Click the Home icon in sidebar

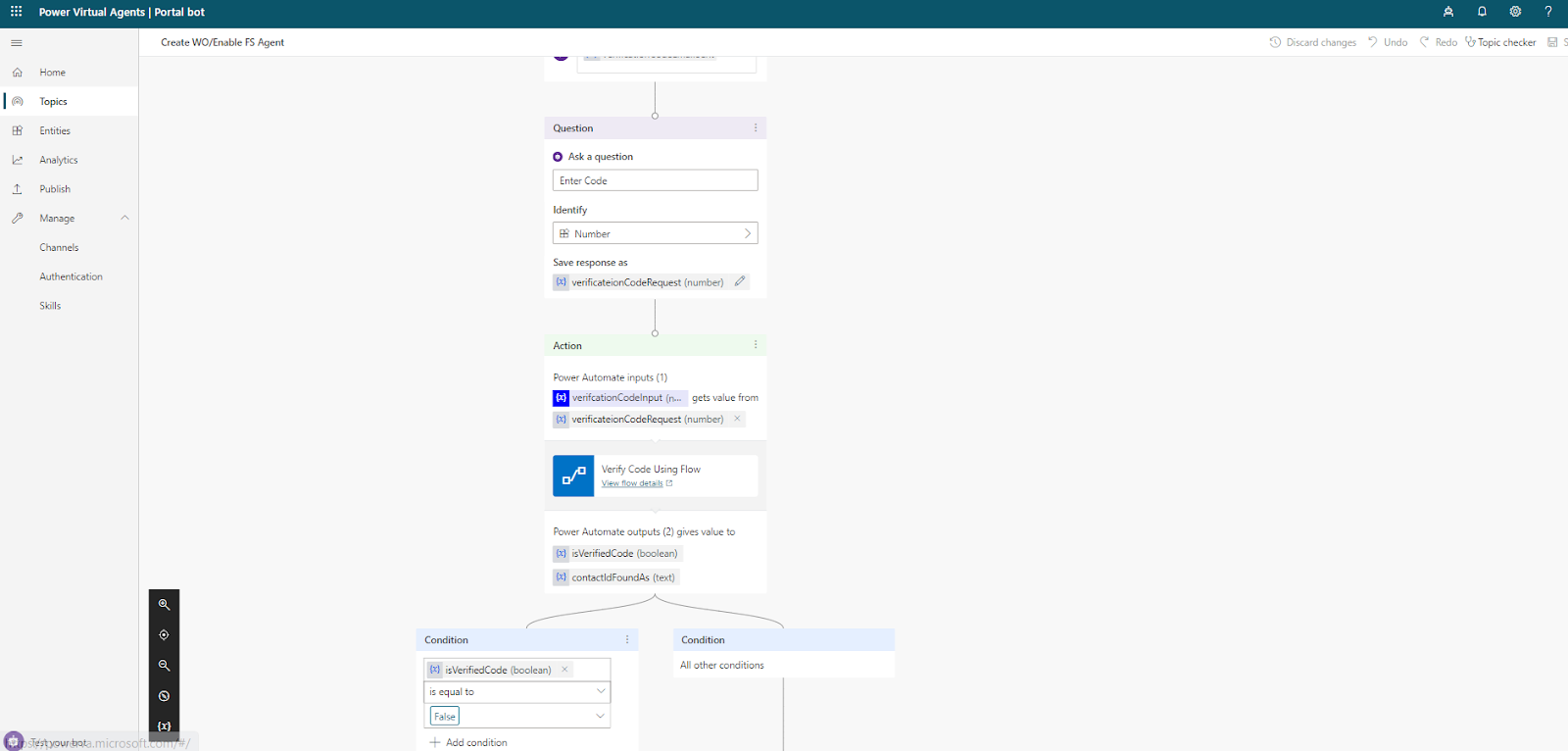click(x=18, y=73)
